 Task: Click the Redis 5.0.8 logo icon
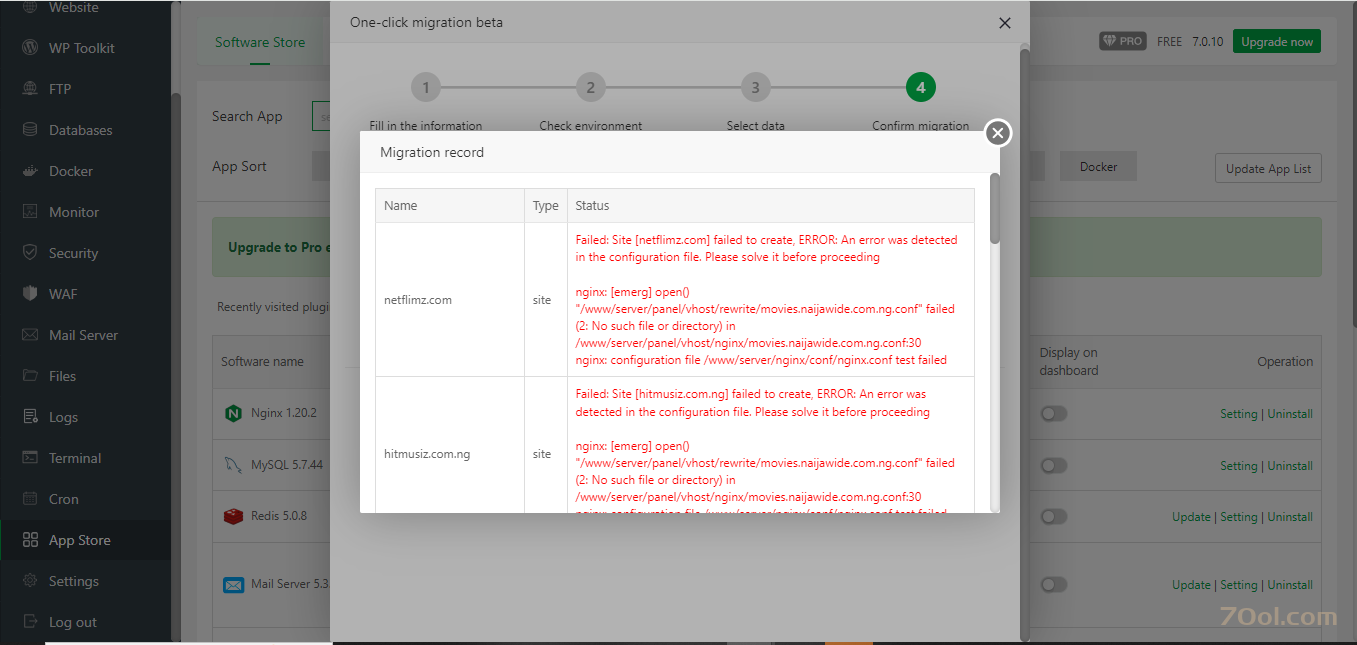(233, 516)
